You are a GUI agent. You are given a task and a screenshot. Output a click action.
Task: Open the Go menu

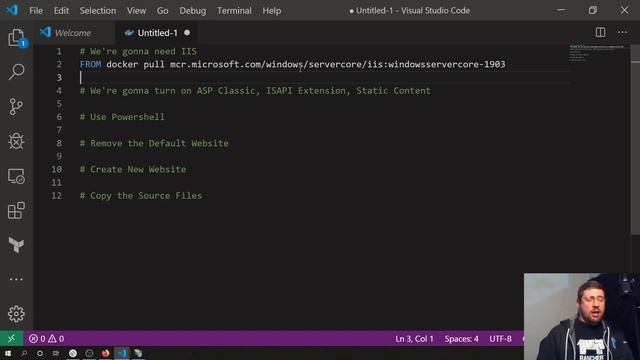[x=162, y=11]
